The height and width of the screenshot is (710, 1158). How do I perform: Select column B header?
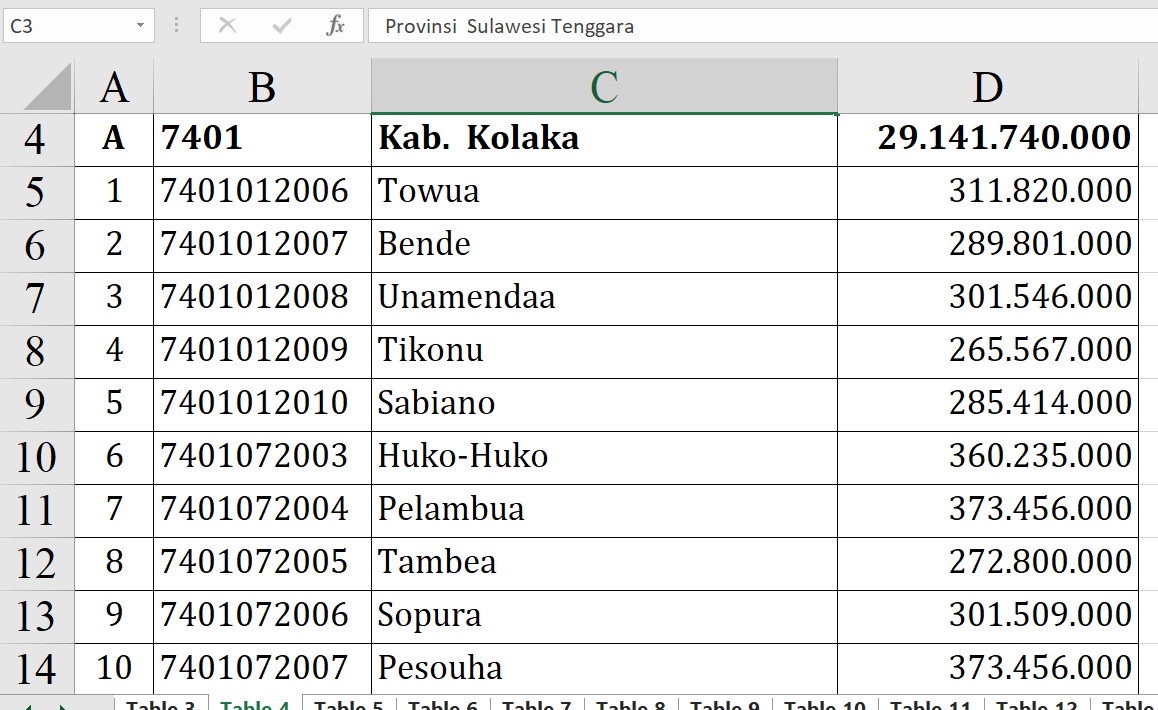tap(262, 88)
